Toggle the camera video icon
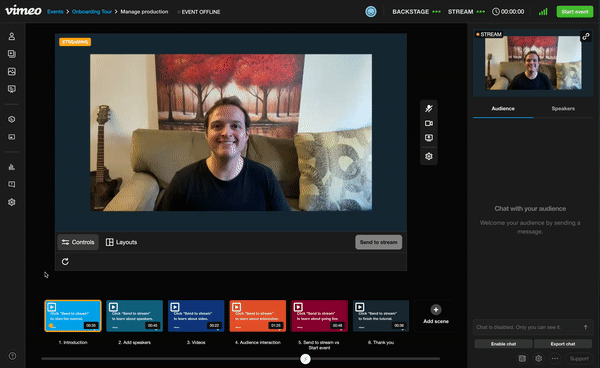The width and height of the screenshot is (600, 368). [x=429, y=123]
